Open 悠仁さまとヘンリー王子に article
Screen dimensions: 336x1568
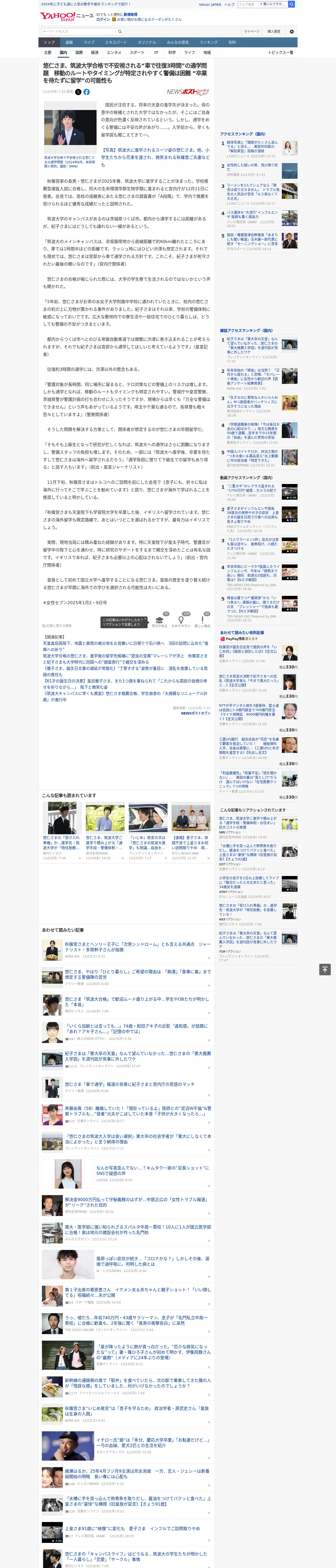[x=138, y=947]
